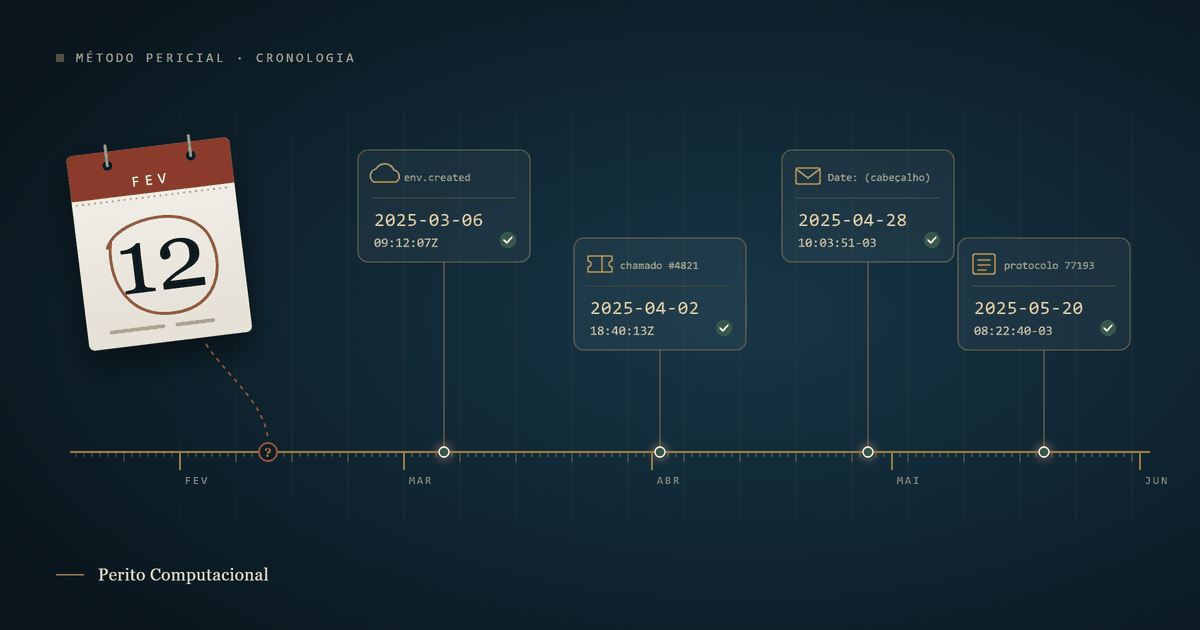1200x630 pixels.
Task: Click the time 09:12:07Z
Action: tap(406, 243)
